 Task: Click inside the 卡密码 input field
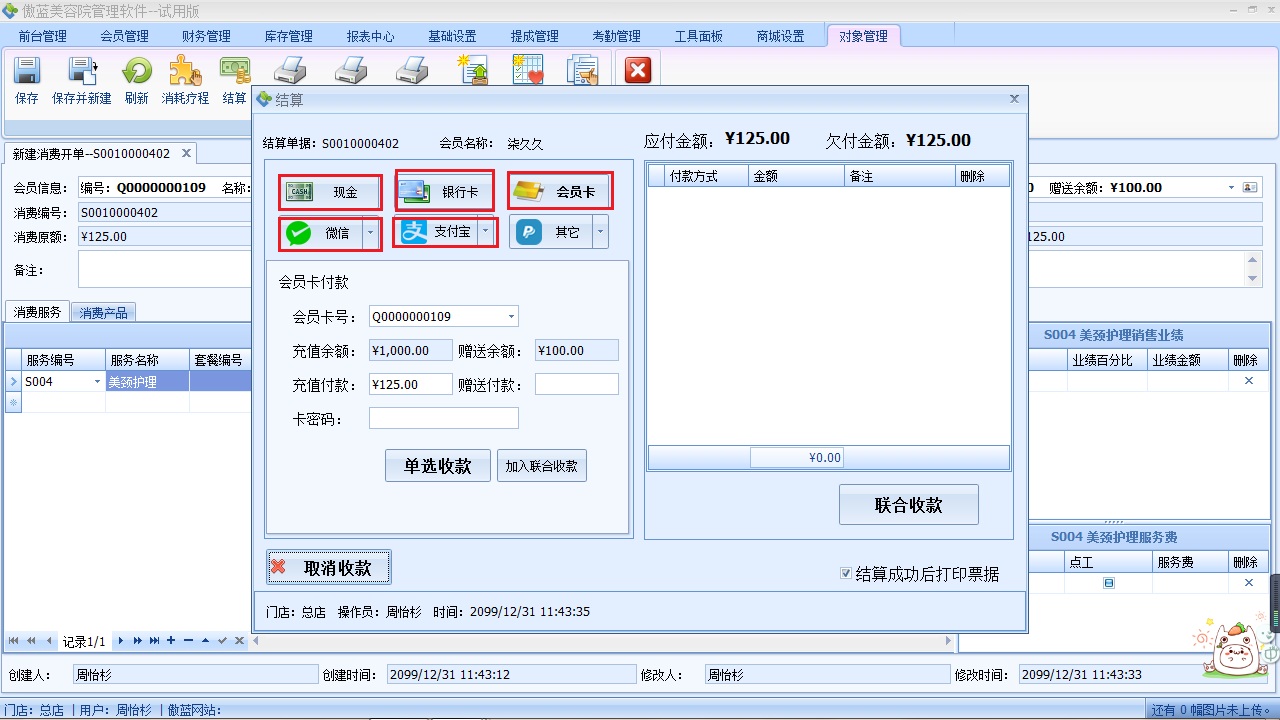(443, 417)
